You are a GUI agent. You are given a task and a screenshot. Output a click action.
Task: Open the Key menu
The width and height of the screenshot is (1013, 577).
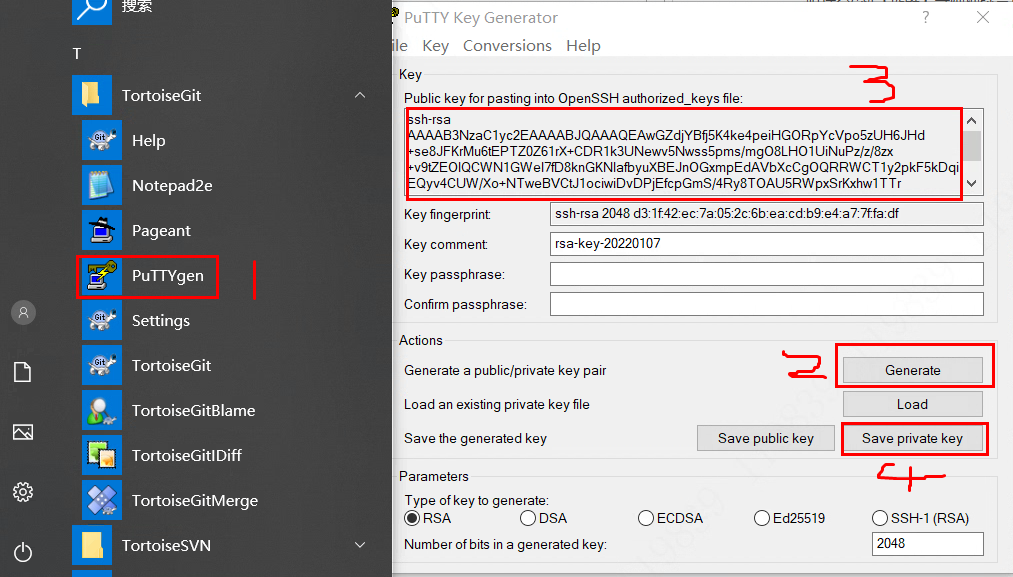[435, 46]
